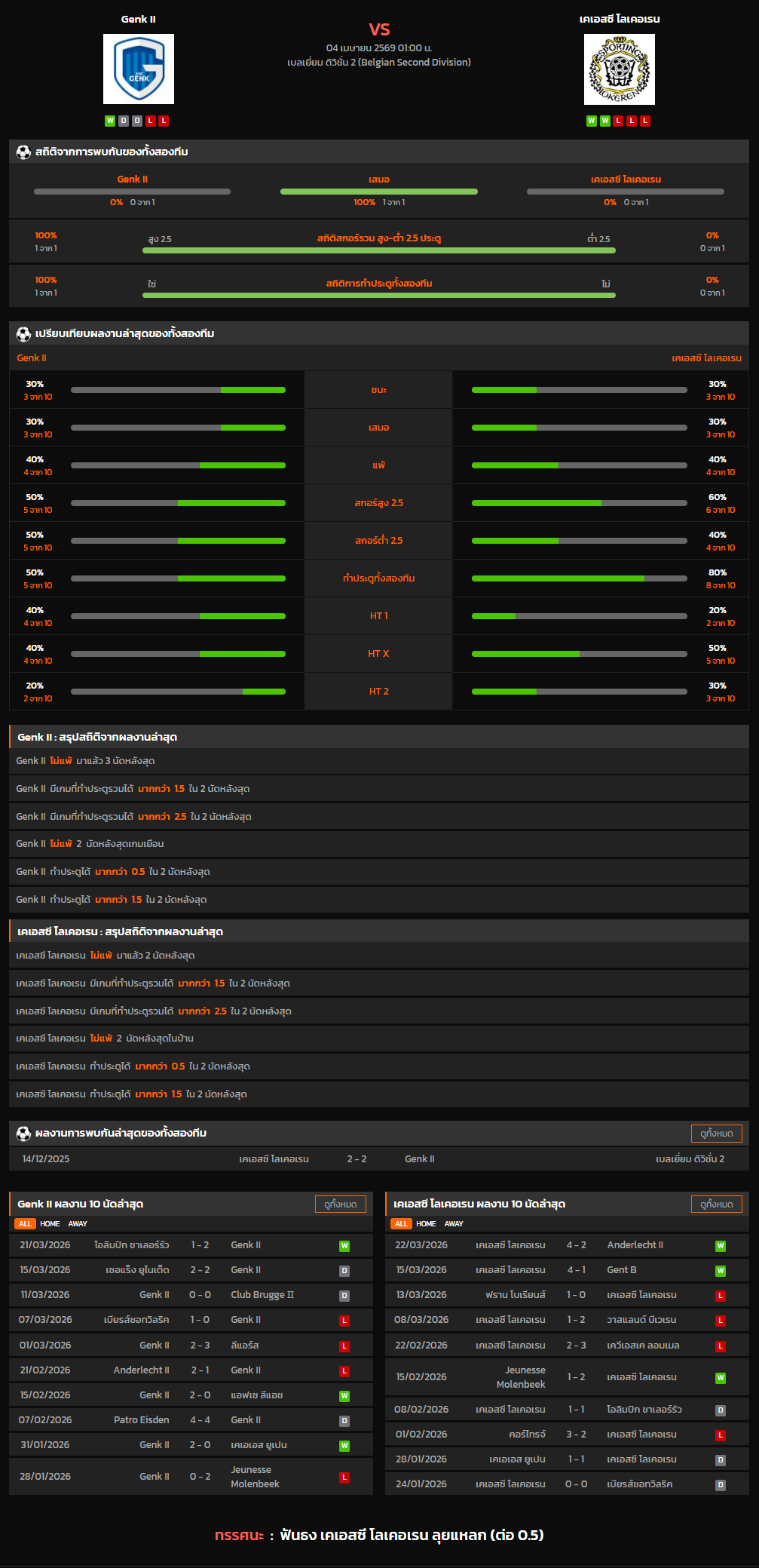The image size is (759, 1568).
Task: Click soccer ball icon beside head-to-head statistics header
Action: 23,152
